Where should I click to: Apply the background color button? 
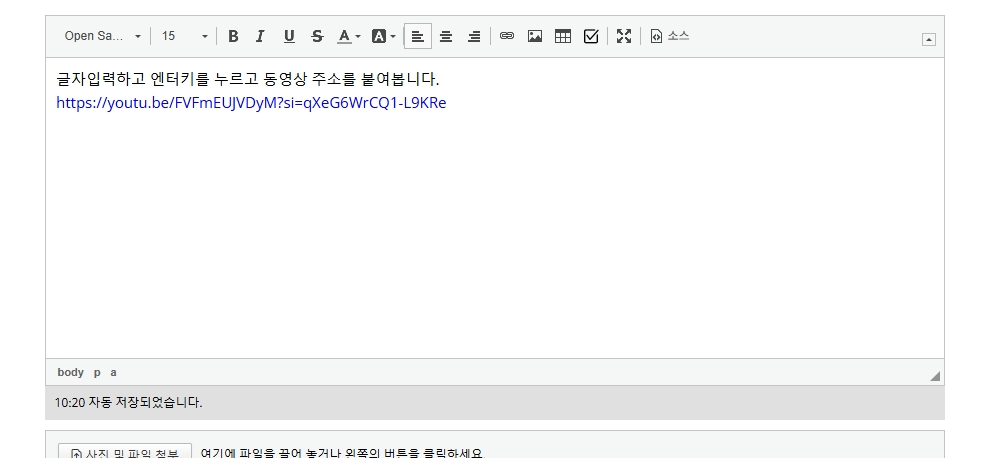378,36
